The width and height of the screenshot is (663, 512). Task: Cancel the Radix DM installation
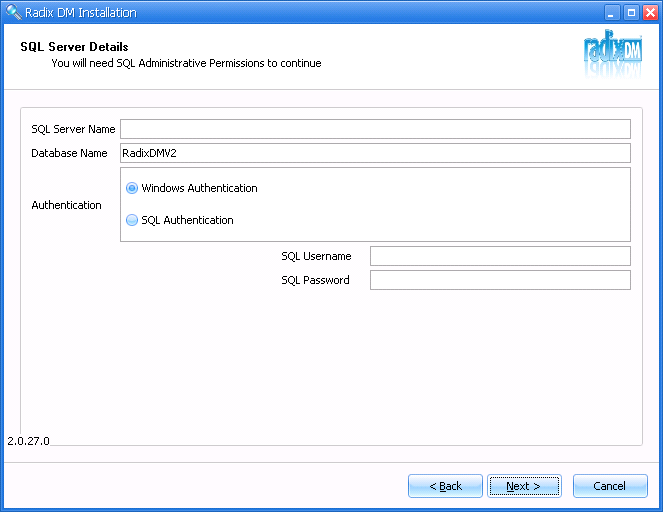pyautogui.click(x=610, y=486)
